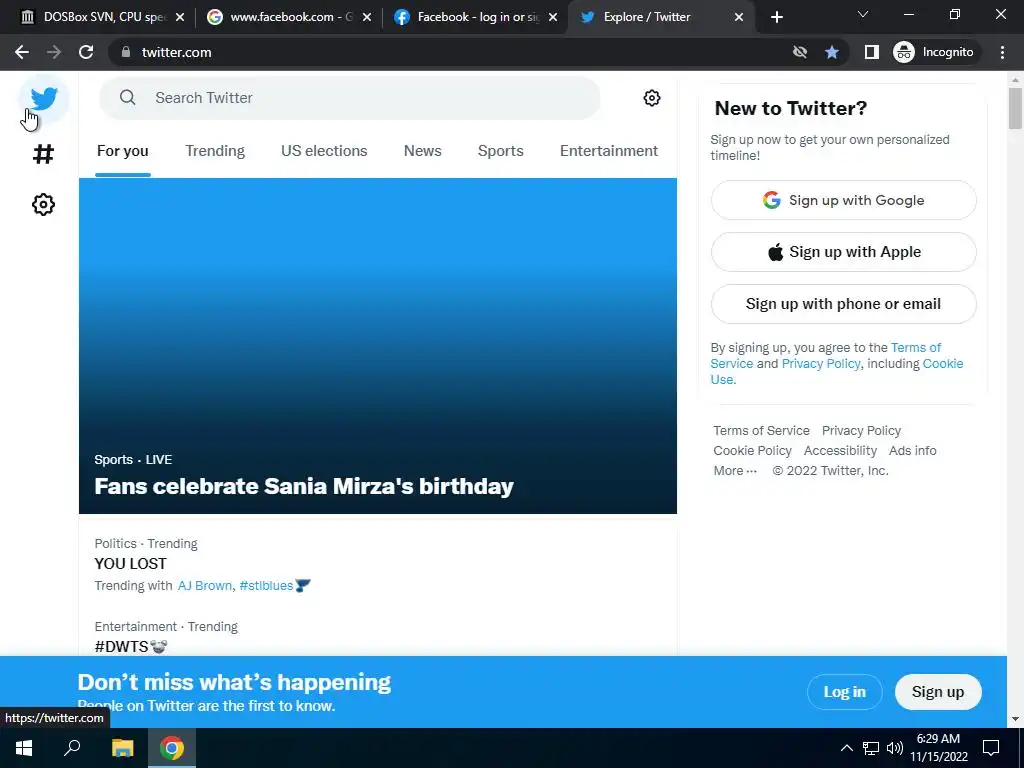The height and width of the screenshot is (768, 1024).
Task: Click the Search Twitter input field
Action: point(350,98)
